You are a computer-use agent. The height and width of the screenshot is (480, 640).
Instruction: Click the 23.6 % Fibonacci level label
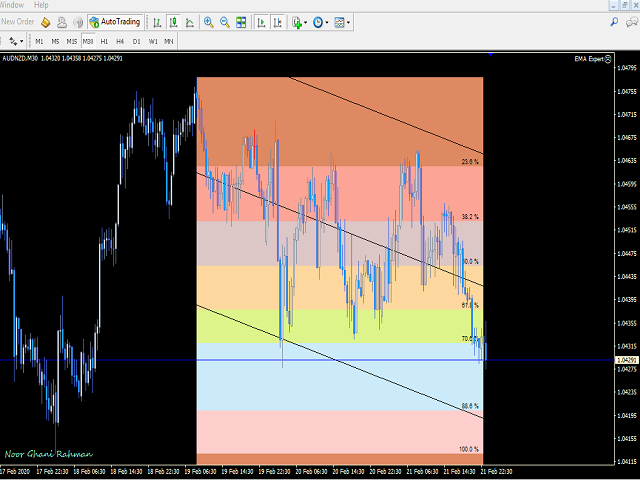click(470, 161)
